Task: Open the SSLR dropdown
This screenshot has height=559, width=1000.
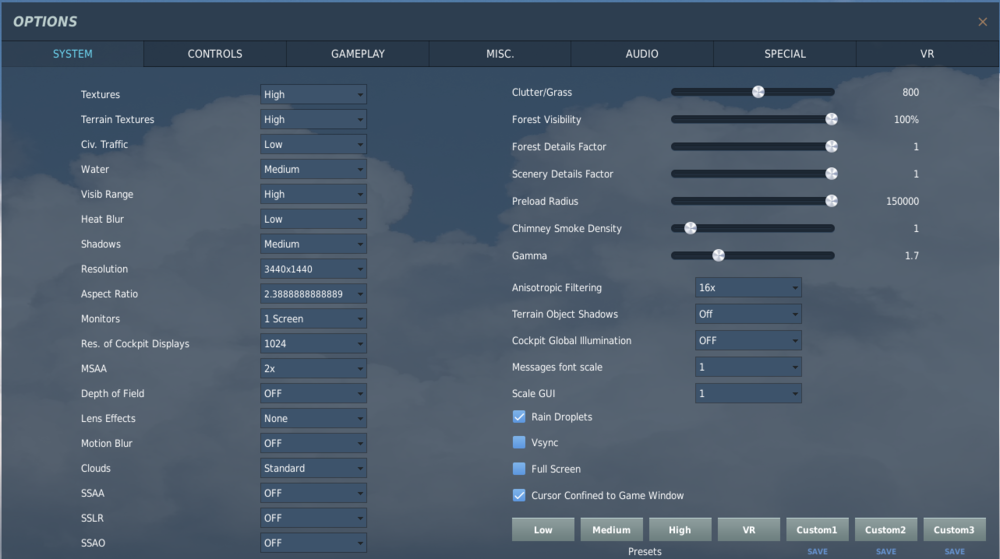Action: [x=313, y=518]
